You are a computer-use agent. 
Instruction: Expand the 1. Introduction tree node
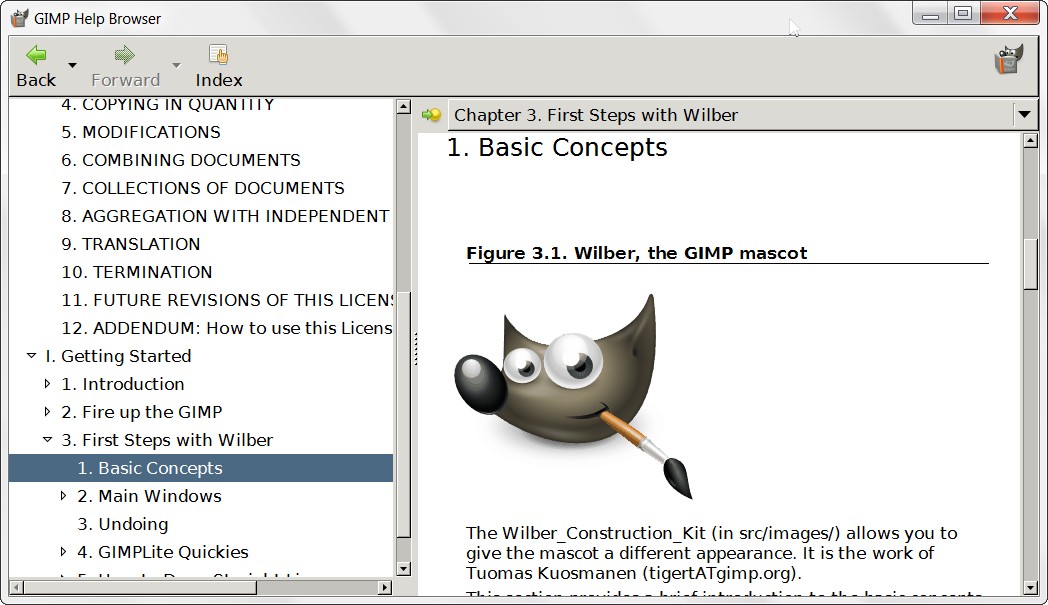point(47,384)
